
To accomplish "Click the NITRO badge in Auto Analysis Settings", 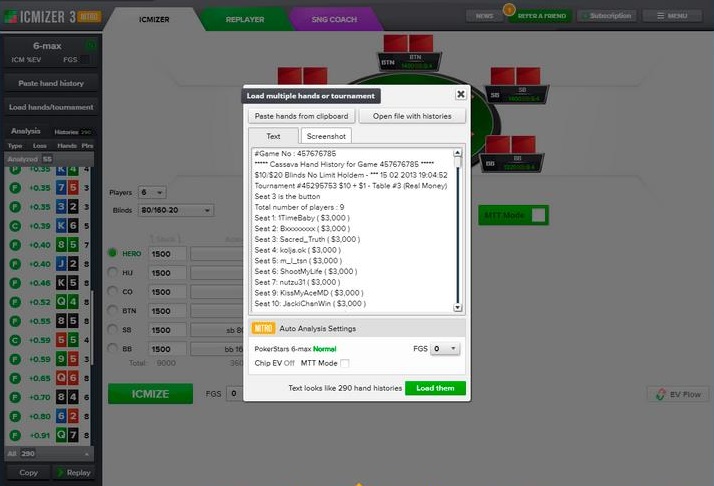I will point(263,328).
